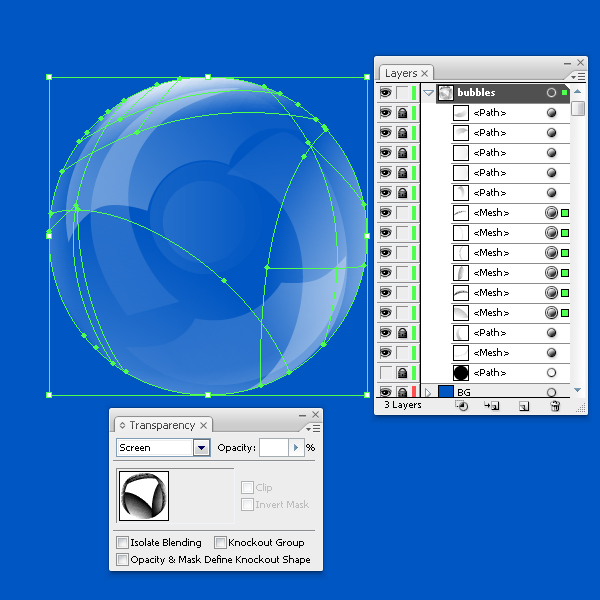The height and width of the screenshot is (600, 600).
Task: Click the bubbles layer target circle
Action: point(551,92)
